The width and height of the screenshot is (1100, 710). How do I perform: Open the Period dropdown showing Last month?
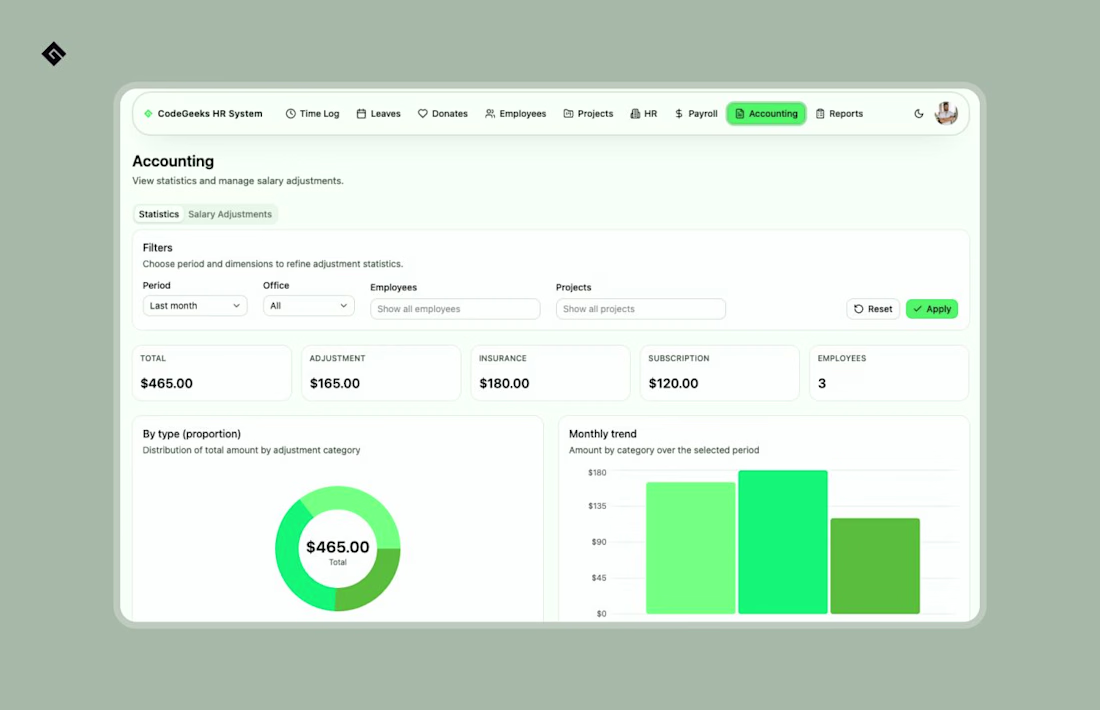point(195,306)
